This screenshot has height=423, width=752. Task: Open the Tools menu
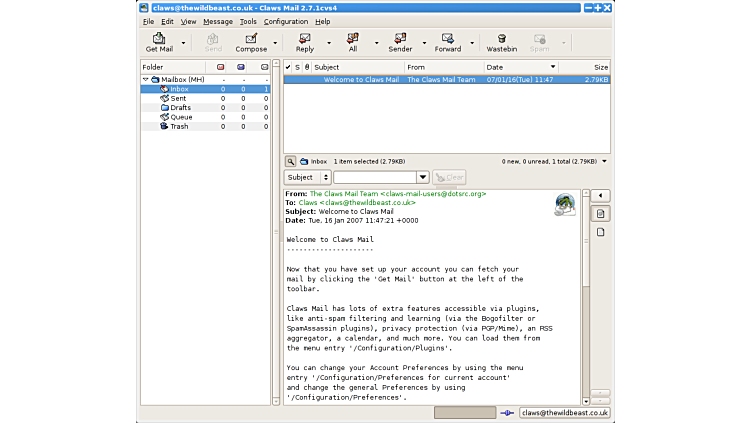point(248,22)
